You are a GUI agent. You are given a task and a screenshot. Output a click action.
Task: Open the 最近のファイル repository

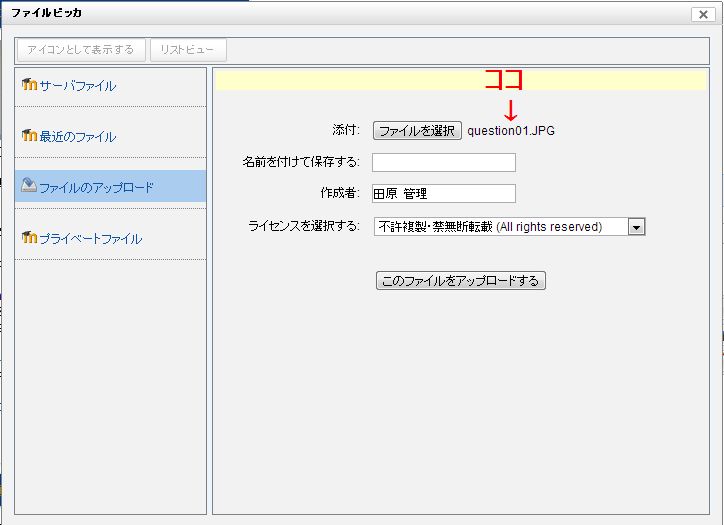coord(77,137)
